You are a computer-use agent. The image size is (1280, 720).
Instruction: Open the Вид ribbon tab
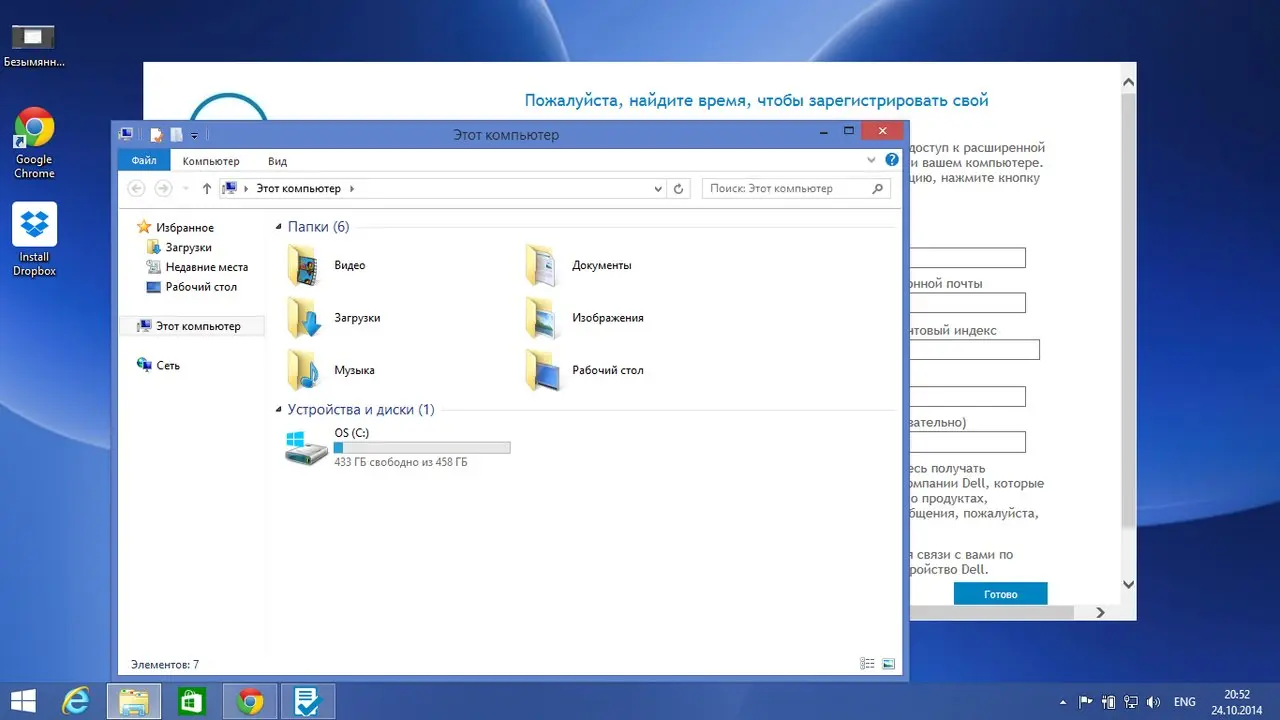pos(278,161)
